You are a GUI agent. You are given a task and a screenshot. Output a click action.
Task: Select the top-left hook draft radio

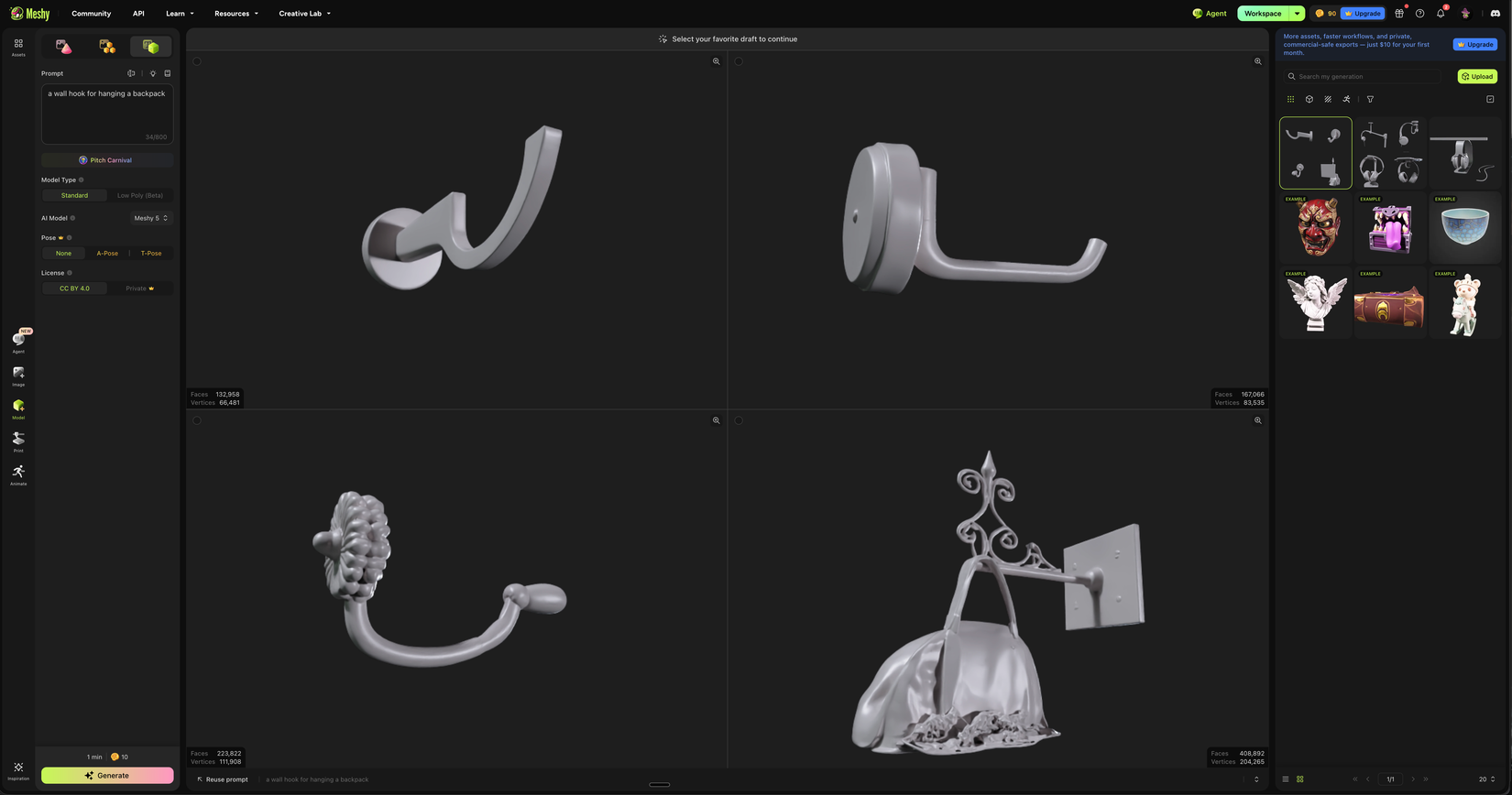click(x=197, y=61)
